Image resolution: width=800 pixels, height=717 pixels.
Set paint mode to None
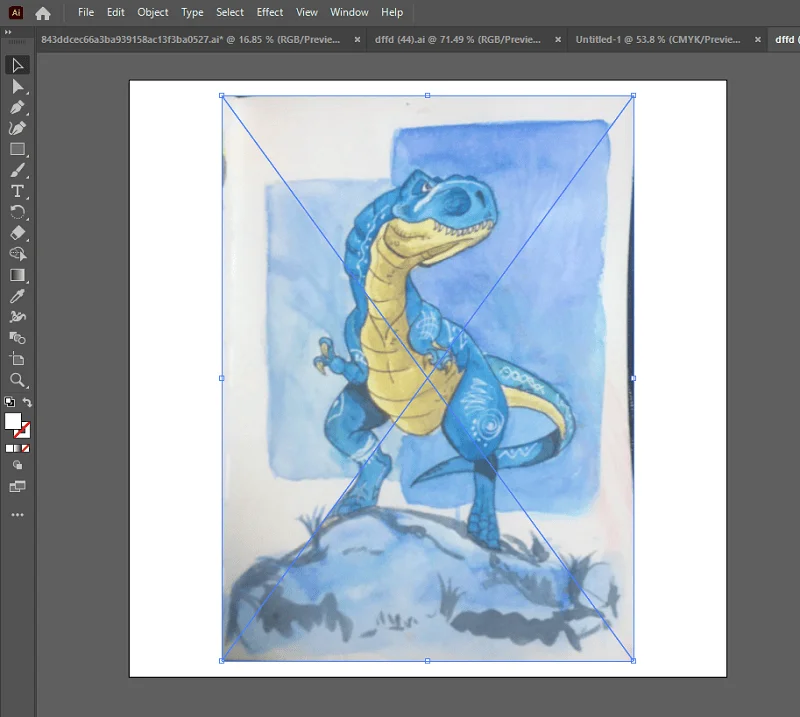click(26, 449)
